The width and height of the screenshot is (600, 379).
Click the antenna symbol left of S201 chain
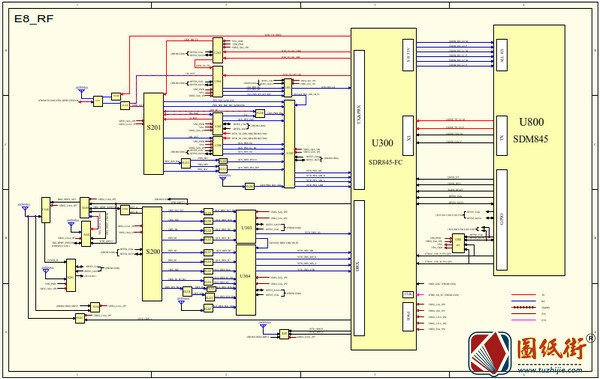point(82,91)
